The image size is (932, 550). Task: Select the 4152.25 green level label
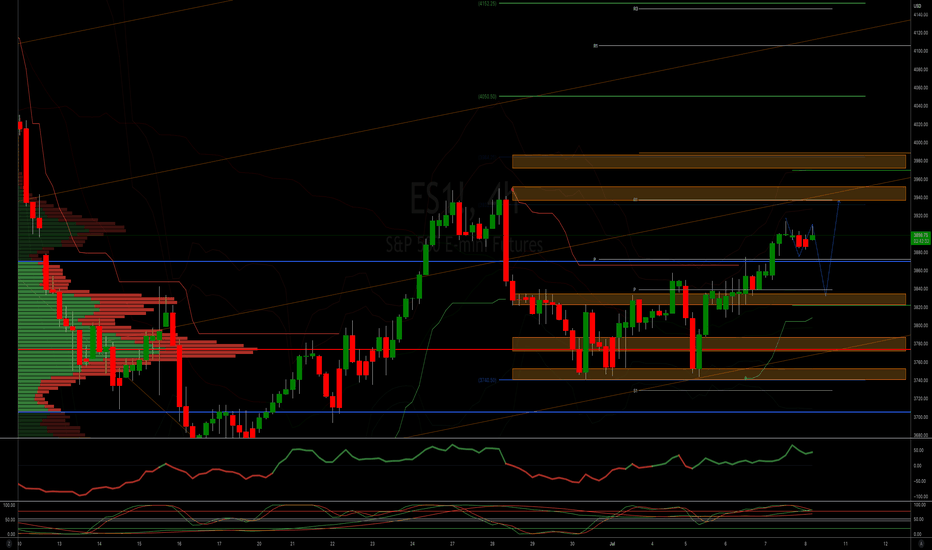click(x=487, y=4)
